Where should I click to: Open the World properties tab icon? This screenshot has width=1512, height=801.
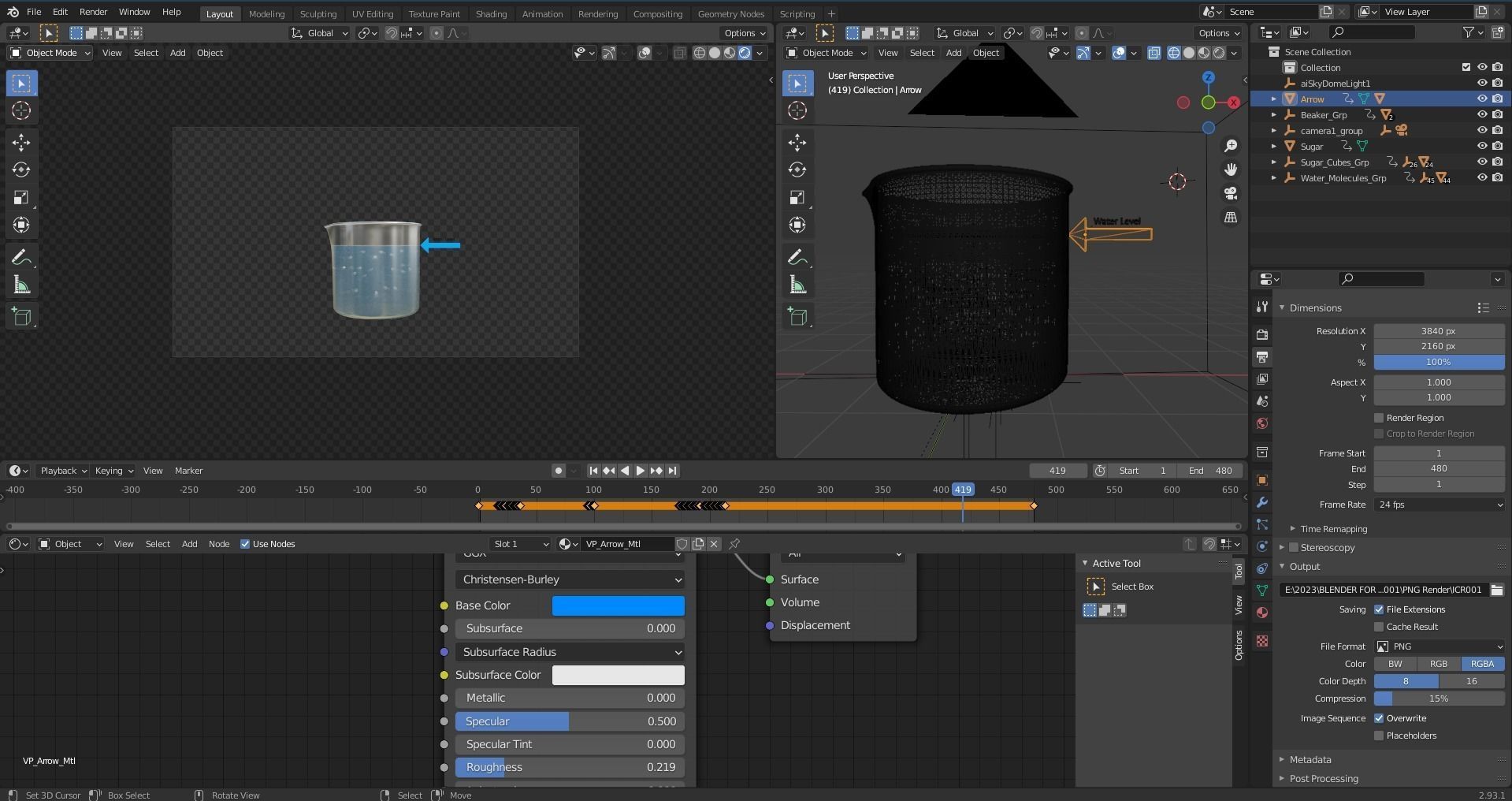pyautogui.click(x=1262, y=423)
